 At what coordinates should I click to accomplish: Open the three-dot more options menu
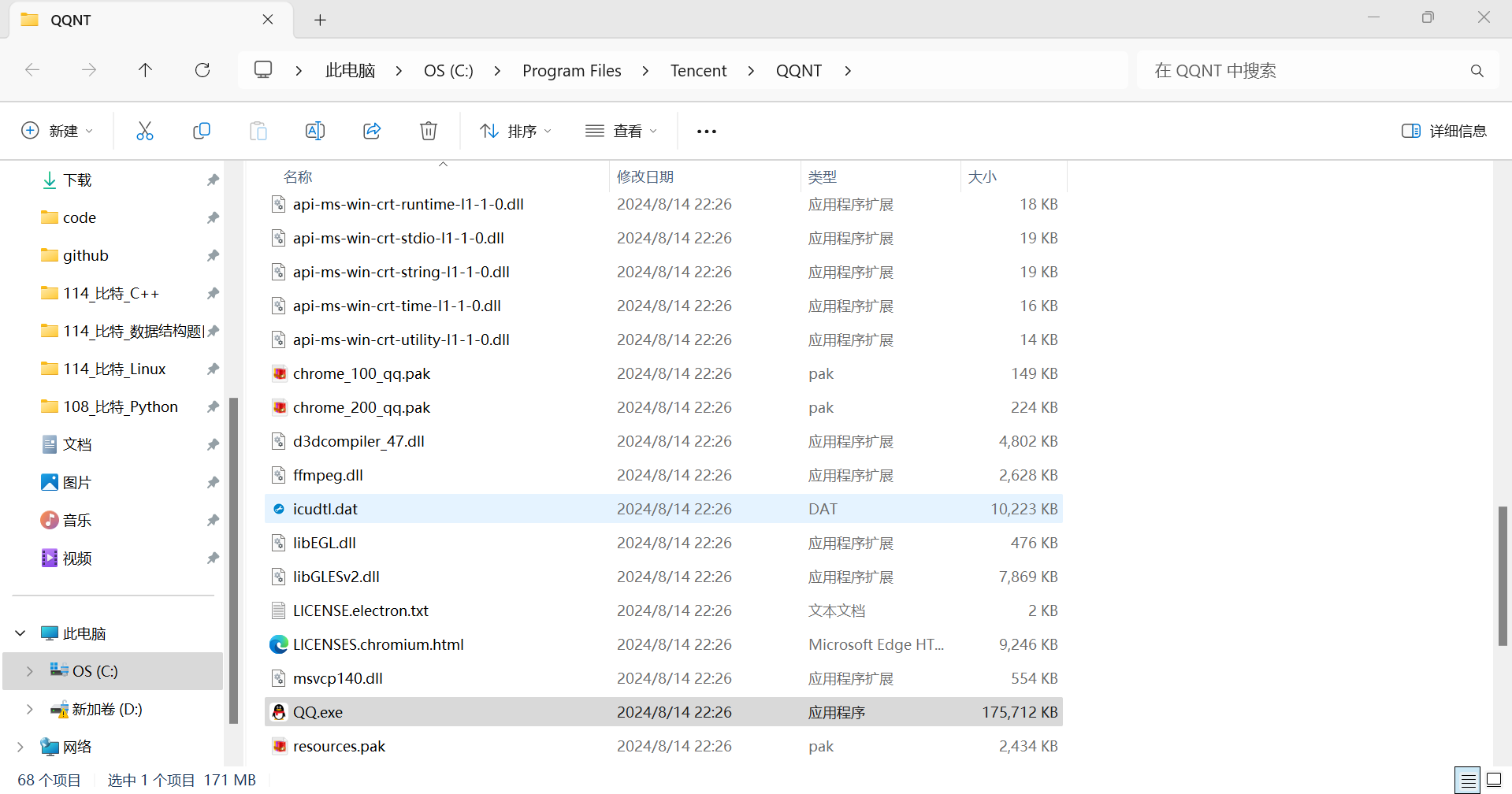tap(707, 132)
